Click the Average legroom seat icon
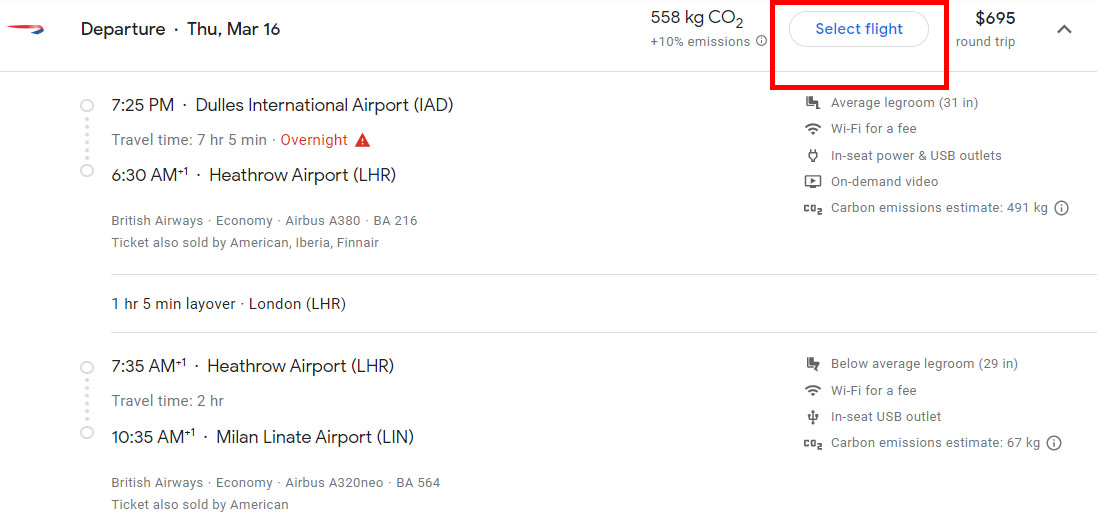 813,103
